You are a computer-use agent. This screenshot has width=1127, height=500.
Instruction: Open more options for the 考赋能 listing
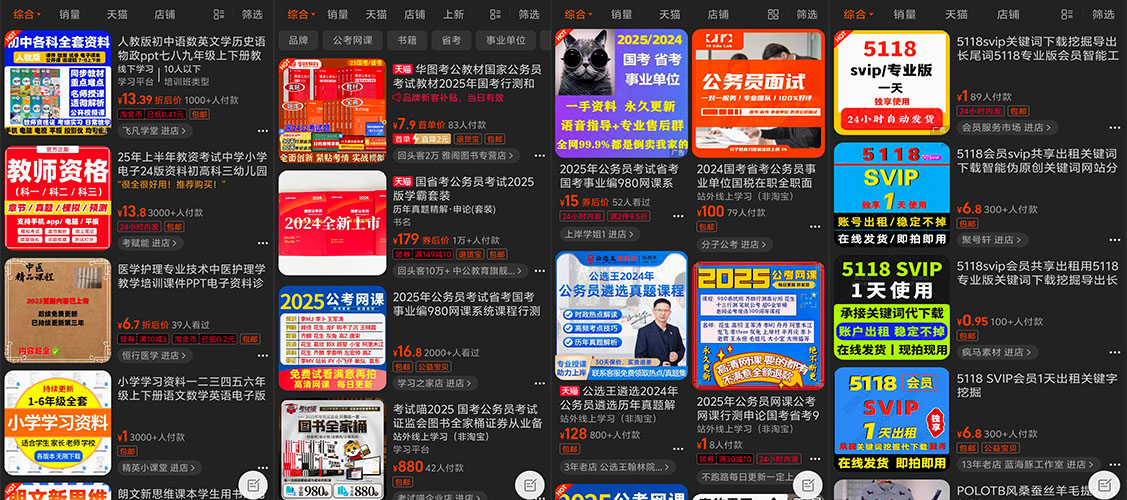262,244
